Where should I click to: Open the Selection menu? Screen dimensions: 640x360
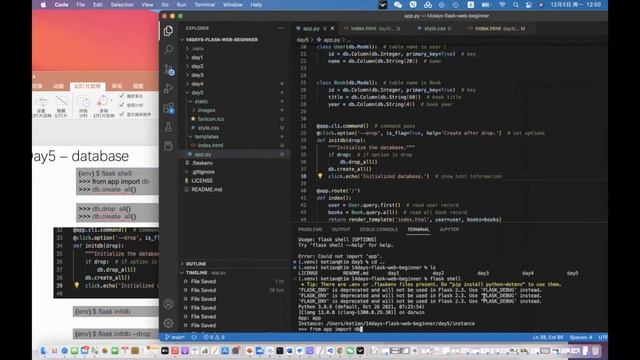click(122, 5)
